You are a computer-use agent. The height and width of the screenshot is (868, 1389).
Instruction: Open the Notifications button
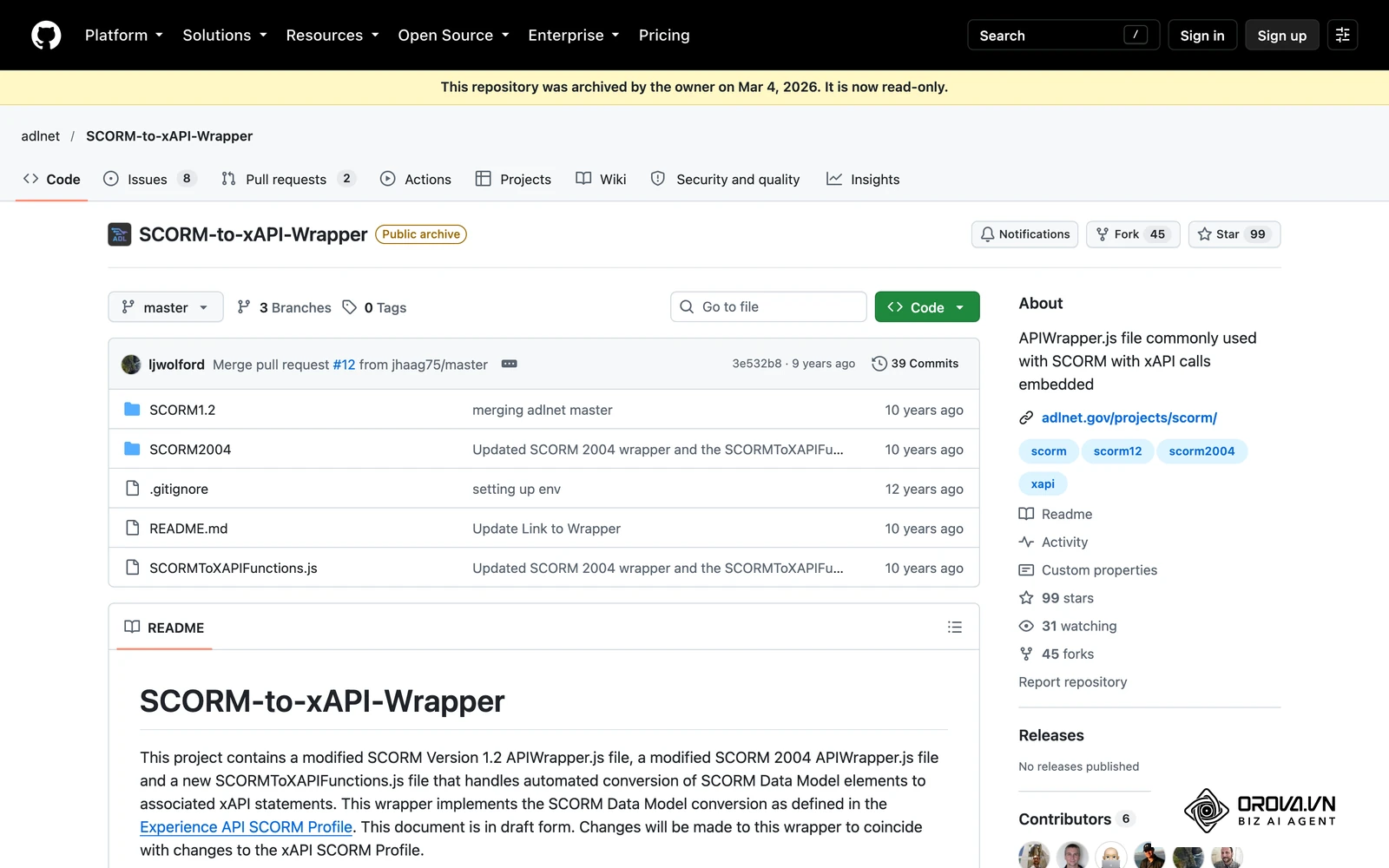pyautogui.click(x=1025, y=234)
